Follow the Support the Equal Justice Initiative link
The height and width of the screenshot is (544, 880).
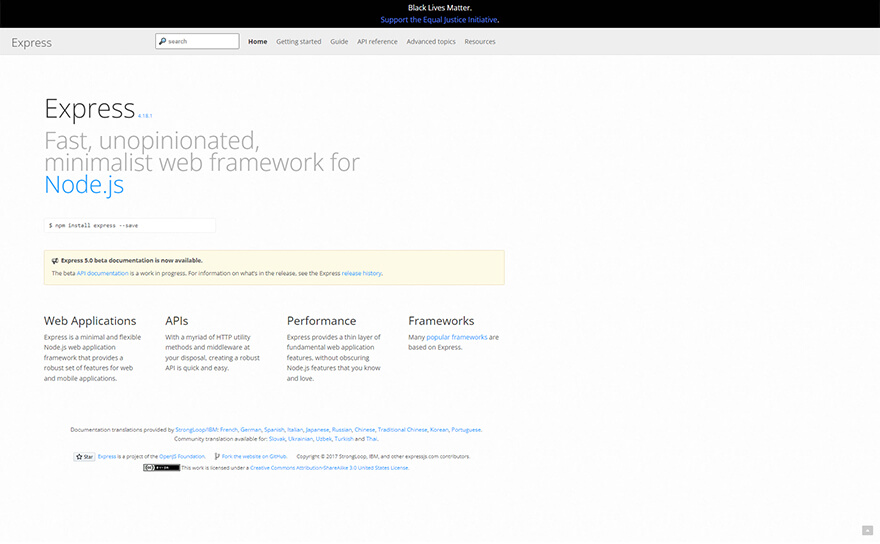pos(439,20)
